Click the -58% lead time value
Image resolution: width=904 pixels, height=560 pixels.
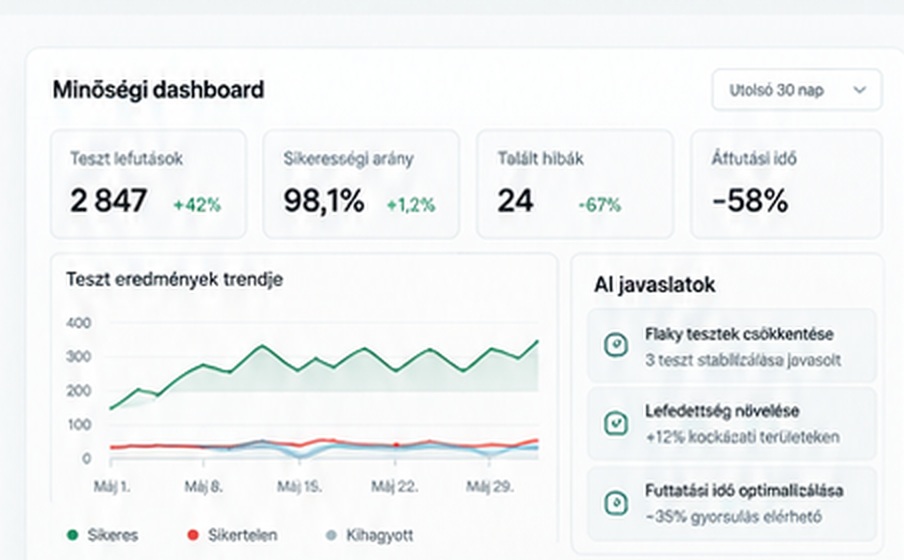(x=750, y=201)
